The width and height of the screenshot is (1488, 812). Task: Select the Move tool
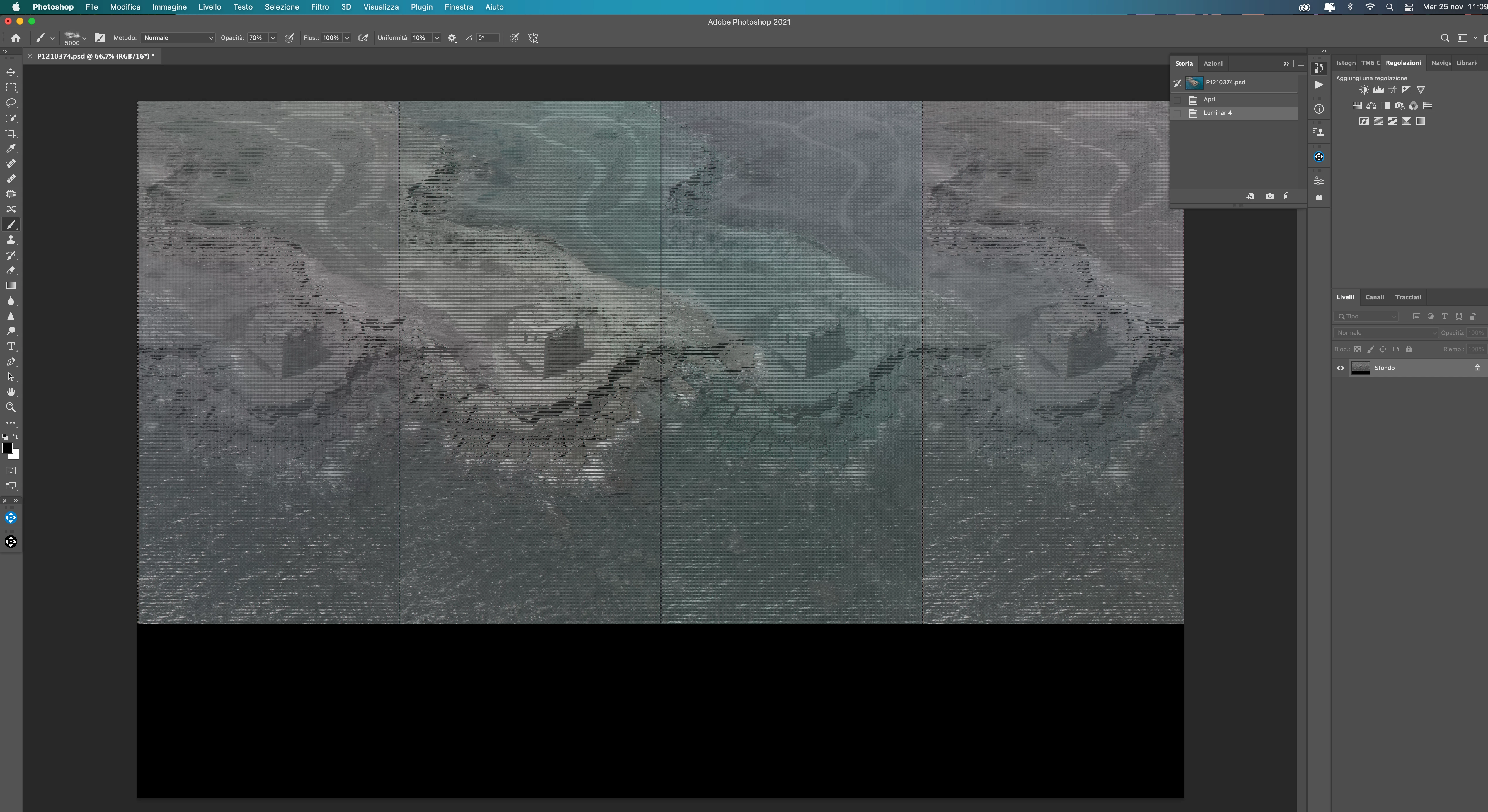pos(11,73)
